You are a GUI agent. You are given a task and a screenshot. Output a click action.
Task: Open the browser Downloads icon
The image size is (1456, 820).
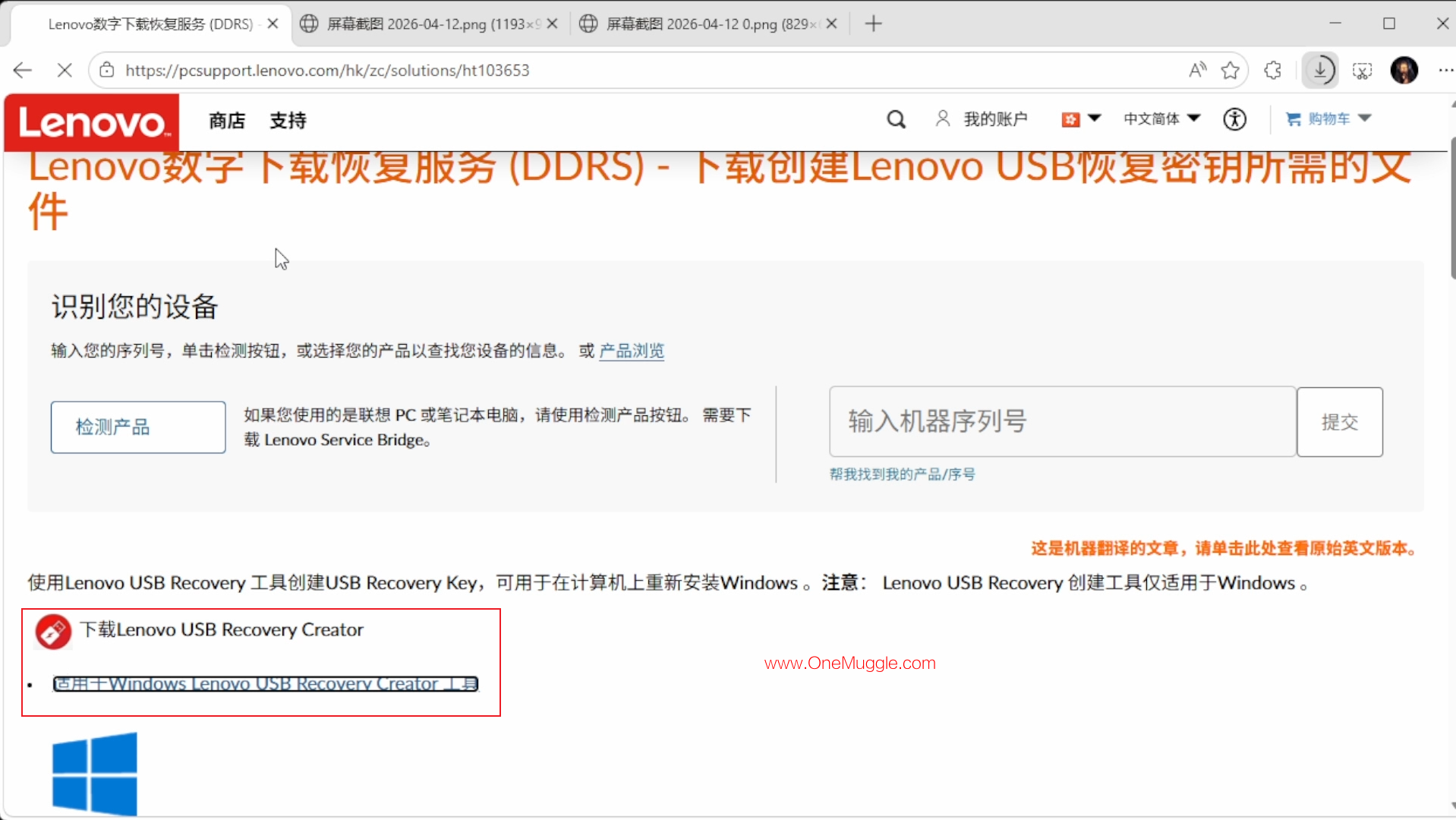(x=1321, y=71)
